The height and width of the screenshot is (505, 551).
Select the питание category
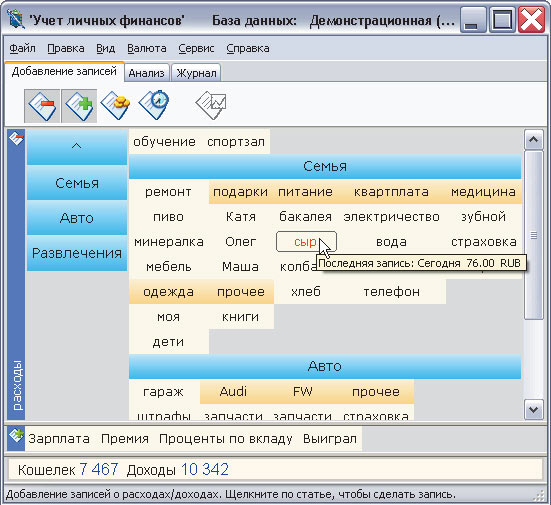tap(305, 192)
